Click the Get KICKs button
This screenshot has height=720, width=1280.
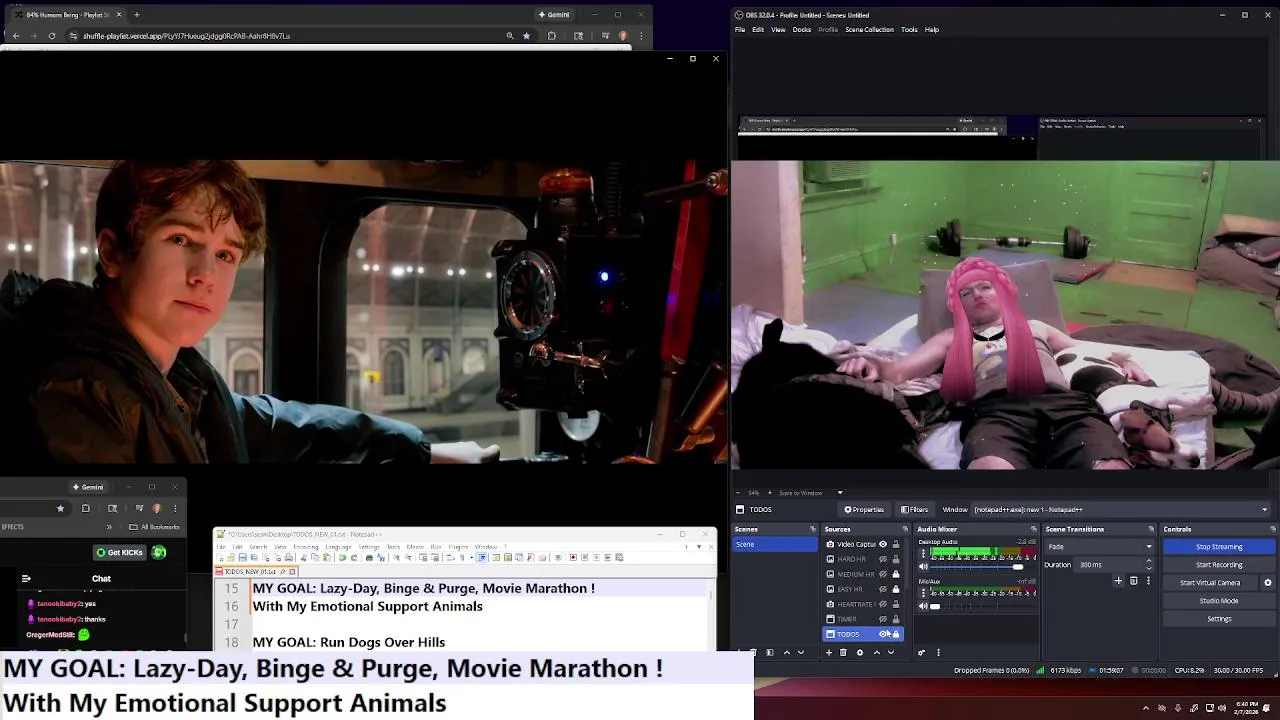pos(119,552)
